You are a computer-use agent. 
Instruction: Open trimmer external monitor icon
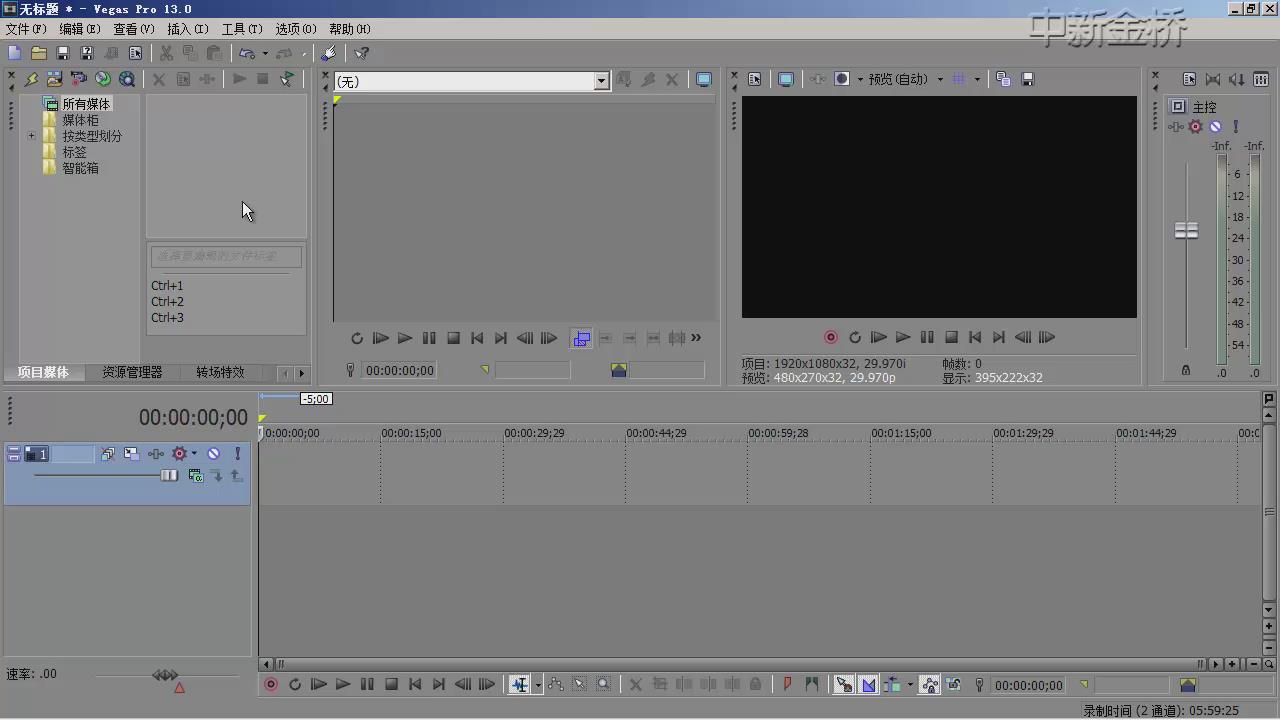click(x=704, y=80)
